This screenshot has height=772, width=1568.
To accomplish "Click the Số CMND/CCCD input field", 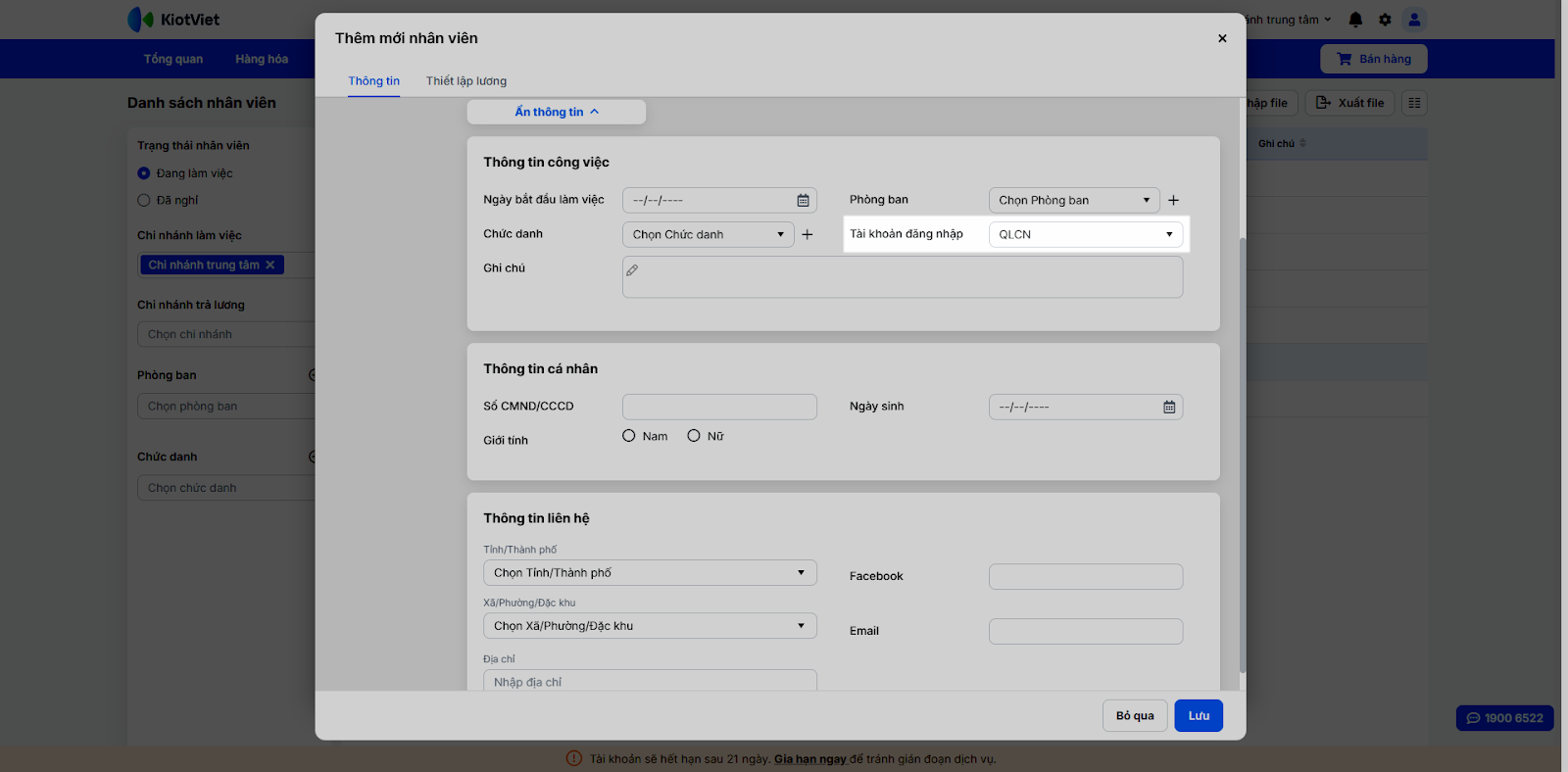I will (719, 408).
